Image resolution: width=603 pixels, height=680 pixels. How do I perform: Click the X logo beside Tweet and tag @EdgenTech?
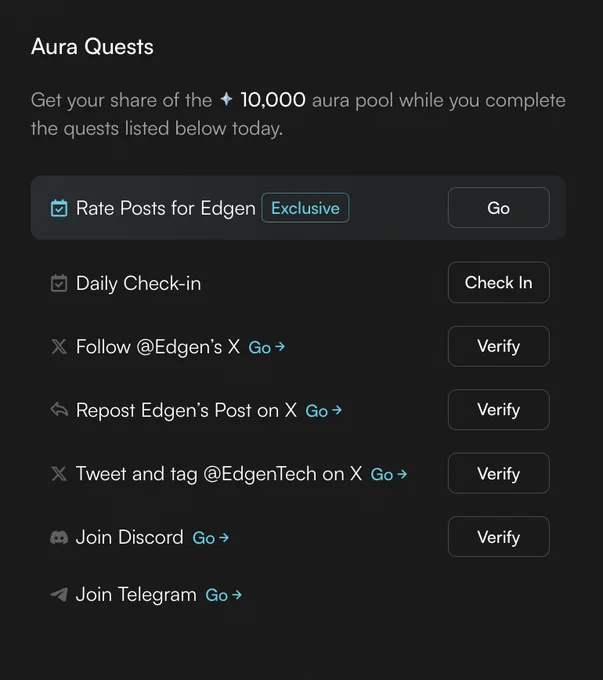(x=59, y=474)
